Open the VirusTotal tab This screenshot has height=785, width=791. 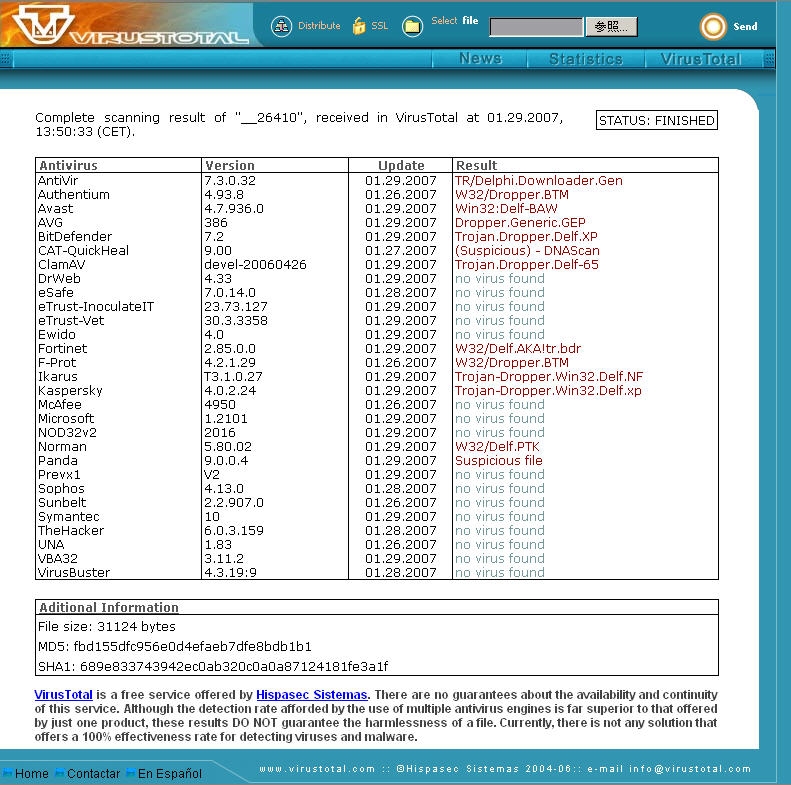point(701,59)
